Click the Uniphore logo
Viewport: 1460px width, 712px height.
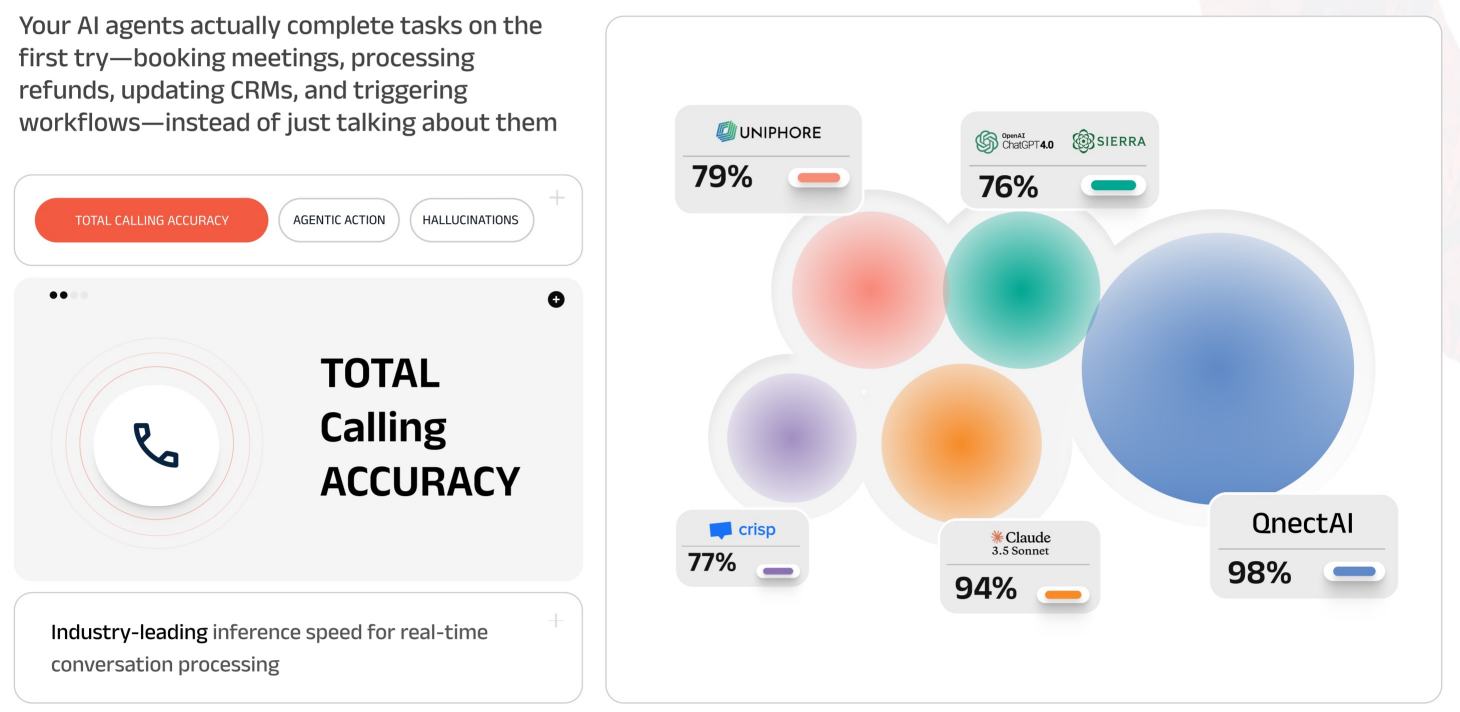click(768, 132)
